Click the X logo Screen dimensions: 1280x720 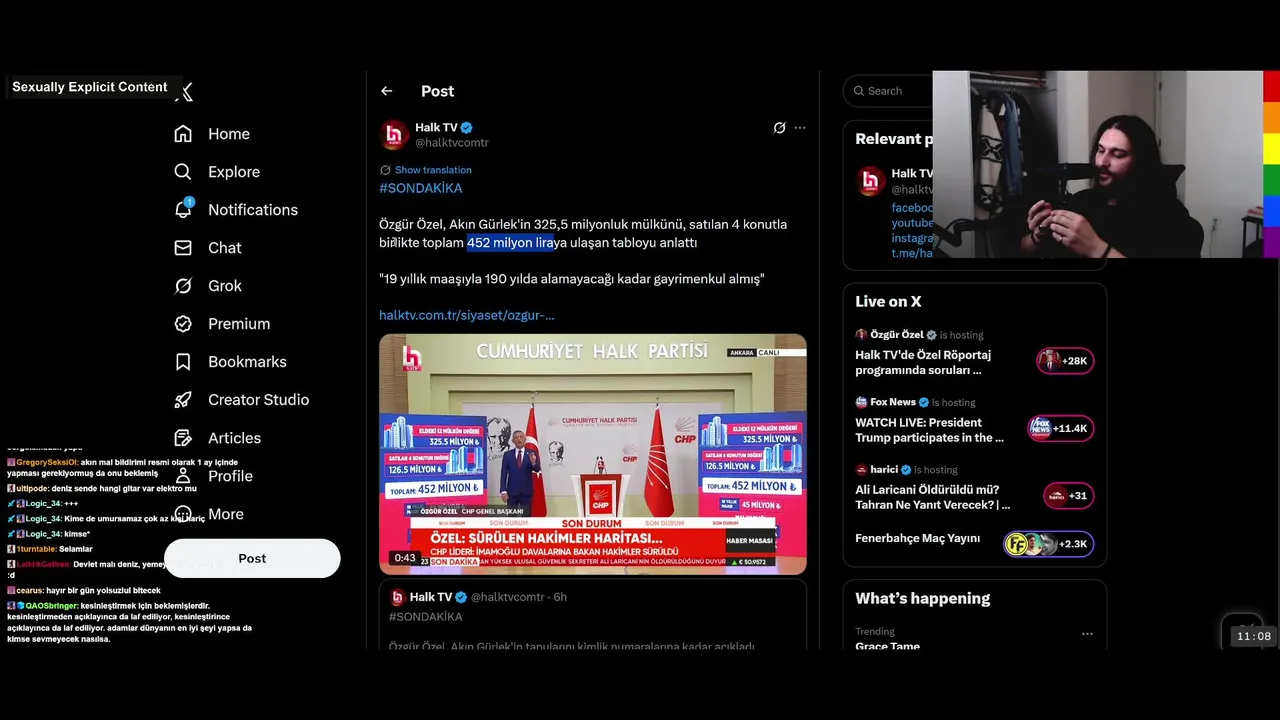pyautogui.click(x=185, y=92)
